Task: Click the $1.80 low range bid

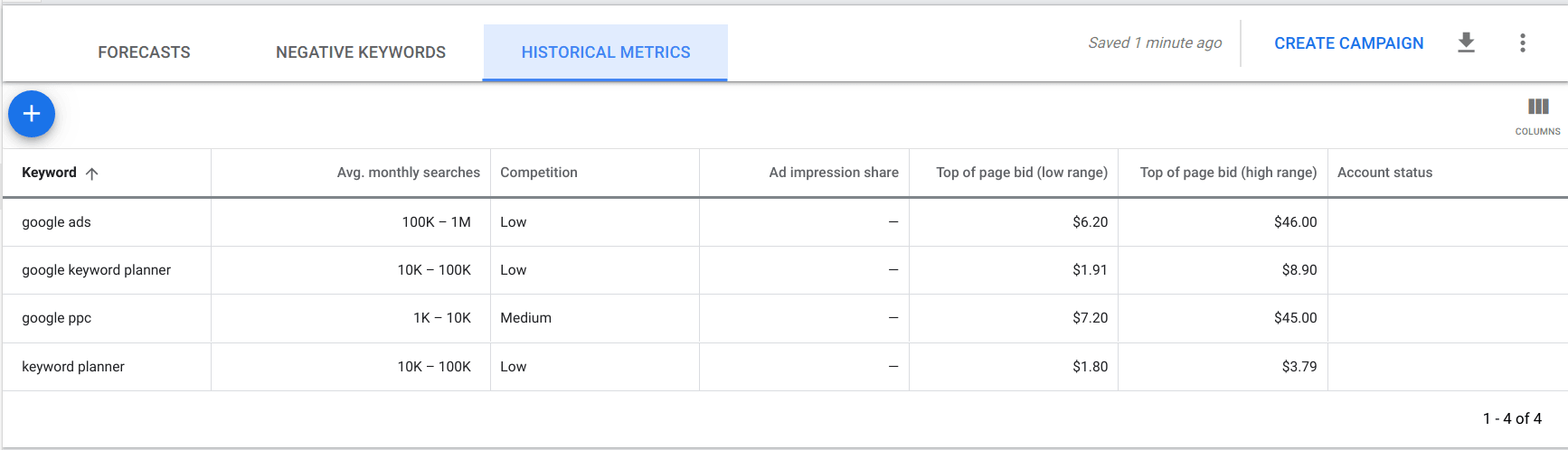Action: pos(1090,367)
